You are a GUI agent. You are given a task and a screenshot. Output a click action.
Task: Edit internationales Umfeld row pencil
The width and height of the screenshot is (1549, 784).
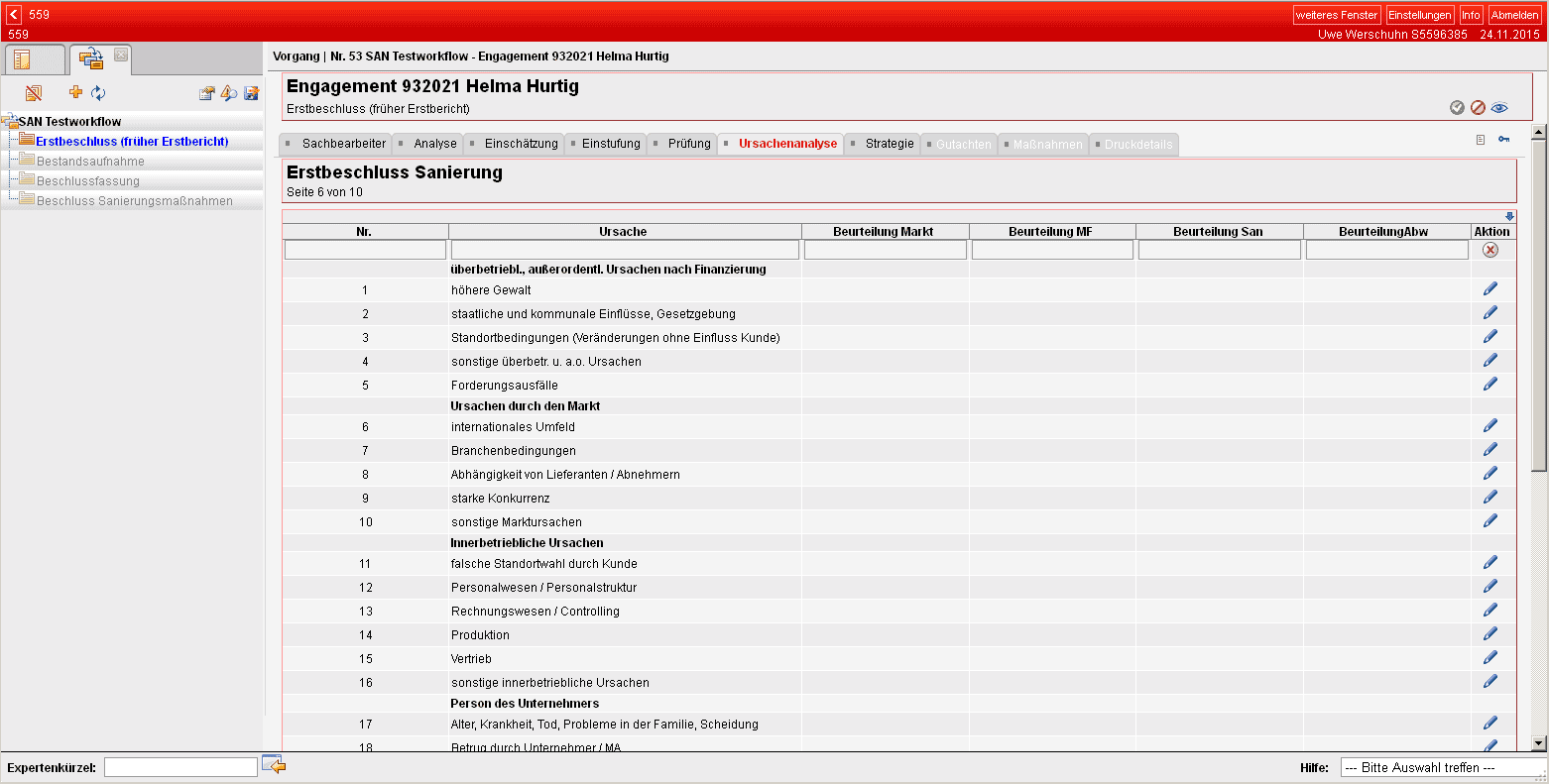click(x=1490, y=425)
